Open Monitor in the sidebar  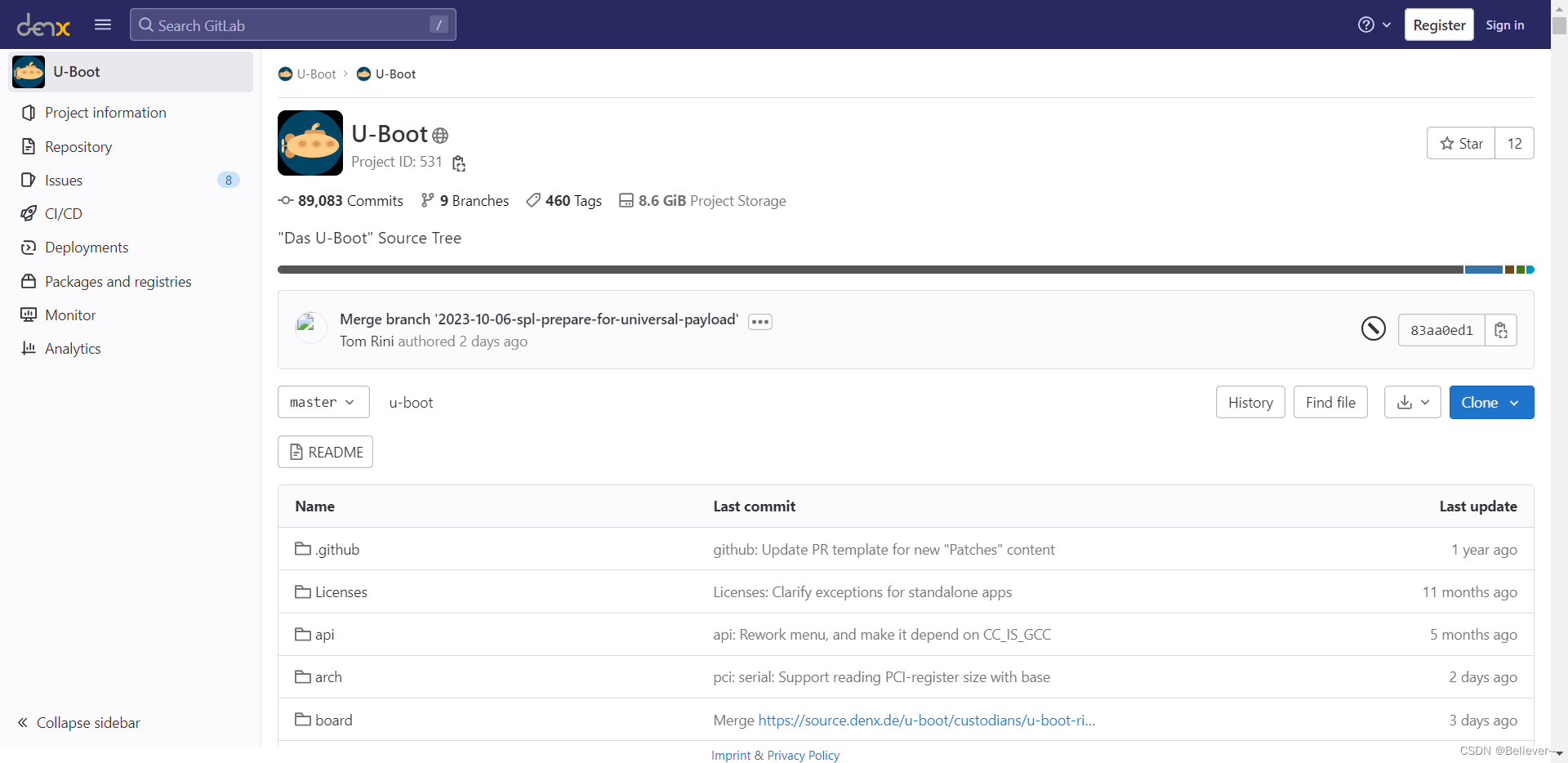pos(70,315)
